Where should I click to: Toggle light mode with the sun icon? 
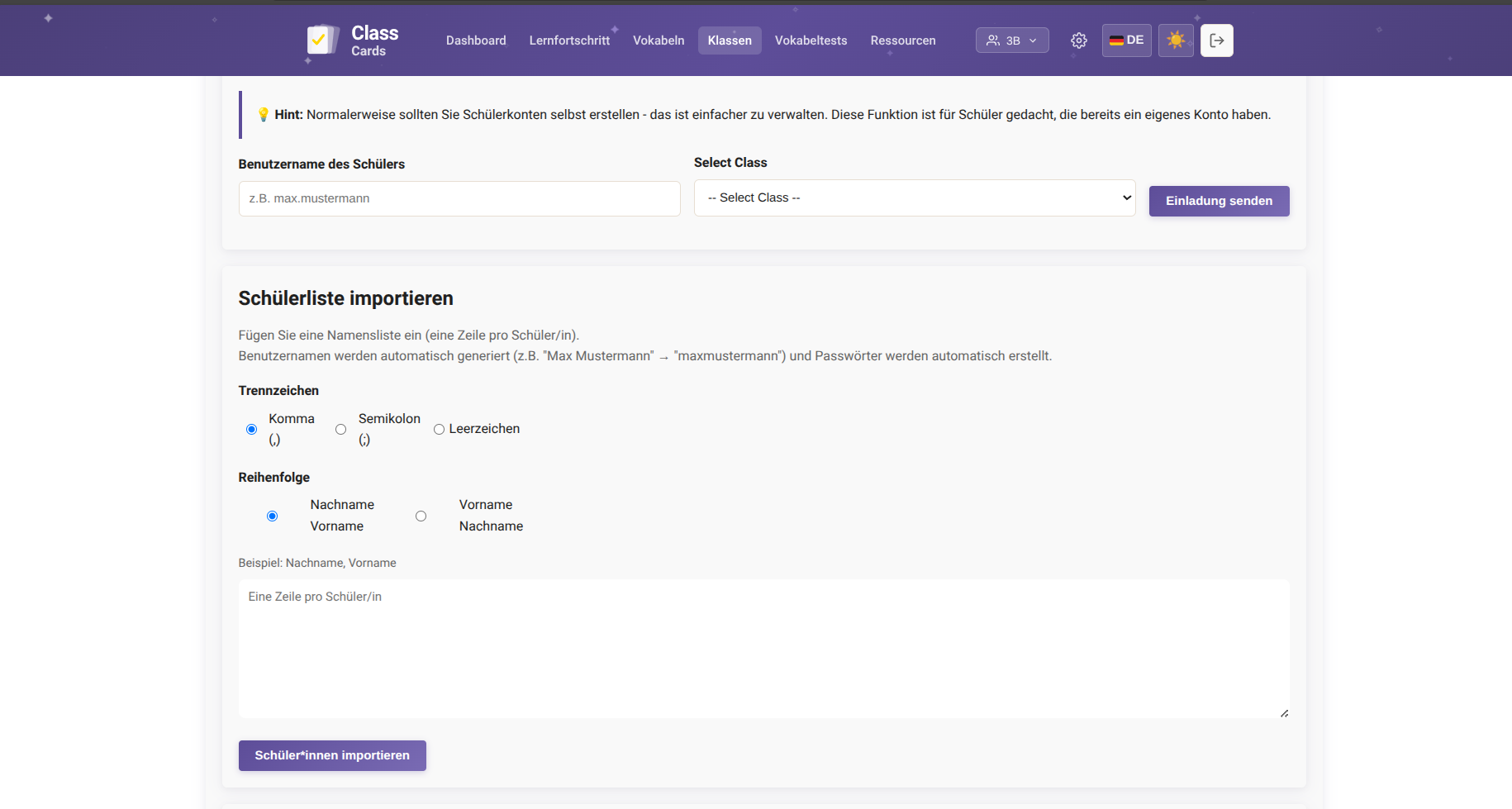click(1176, 40)
